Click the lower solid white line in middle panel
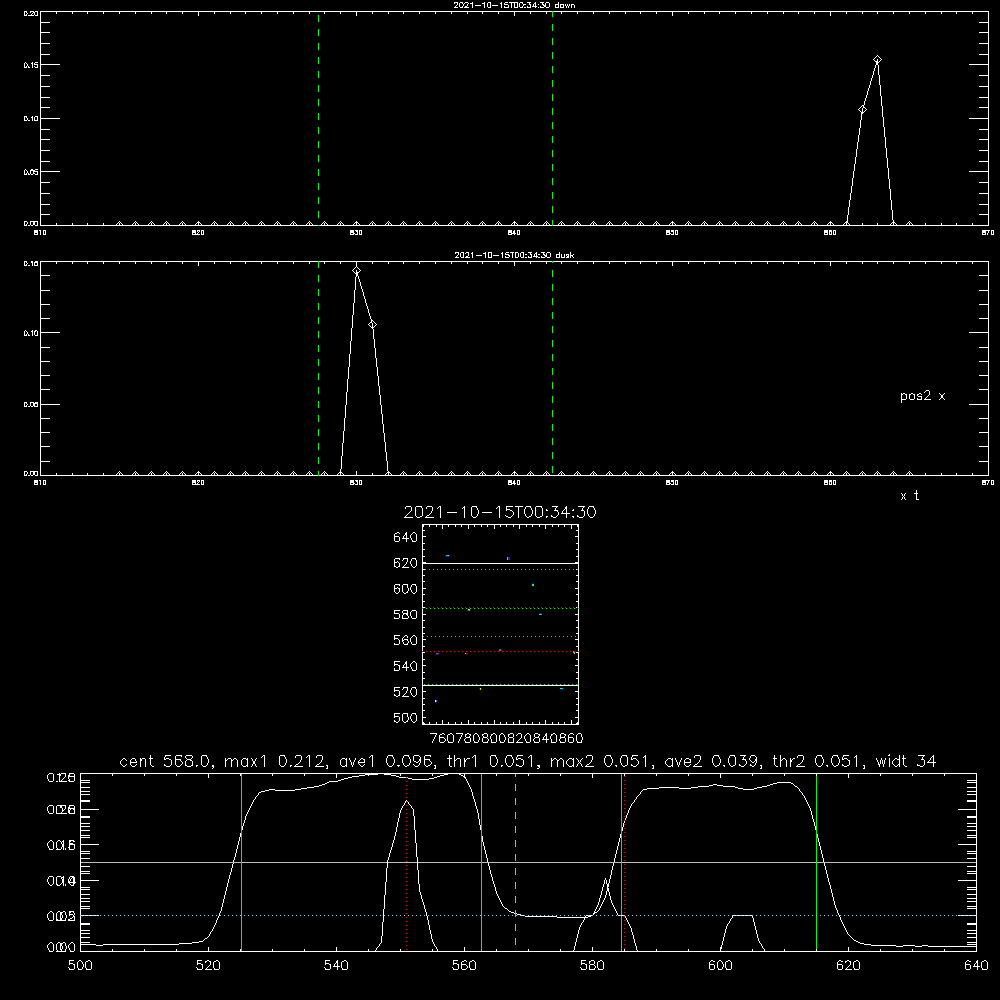 [500, 685]
